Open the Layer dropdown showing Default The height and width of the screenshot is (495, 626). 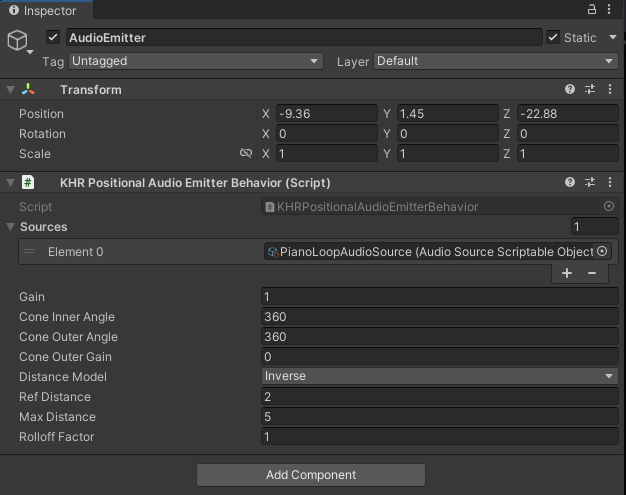(x=496, y=61)
